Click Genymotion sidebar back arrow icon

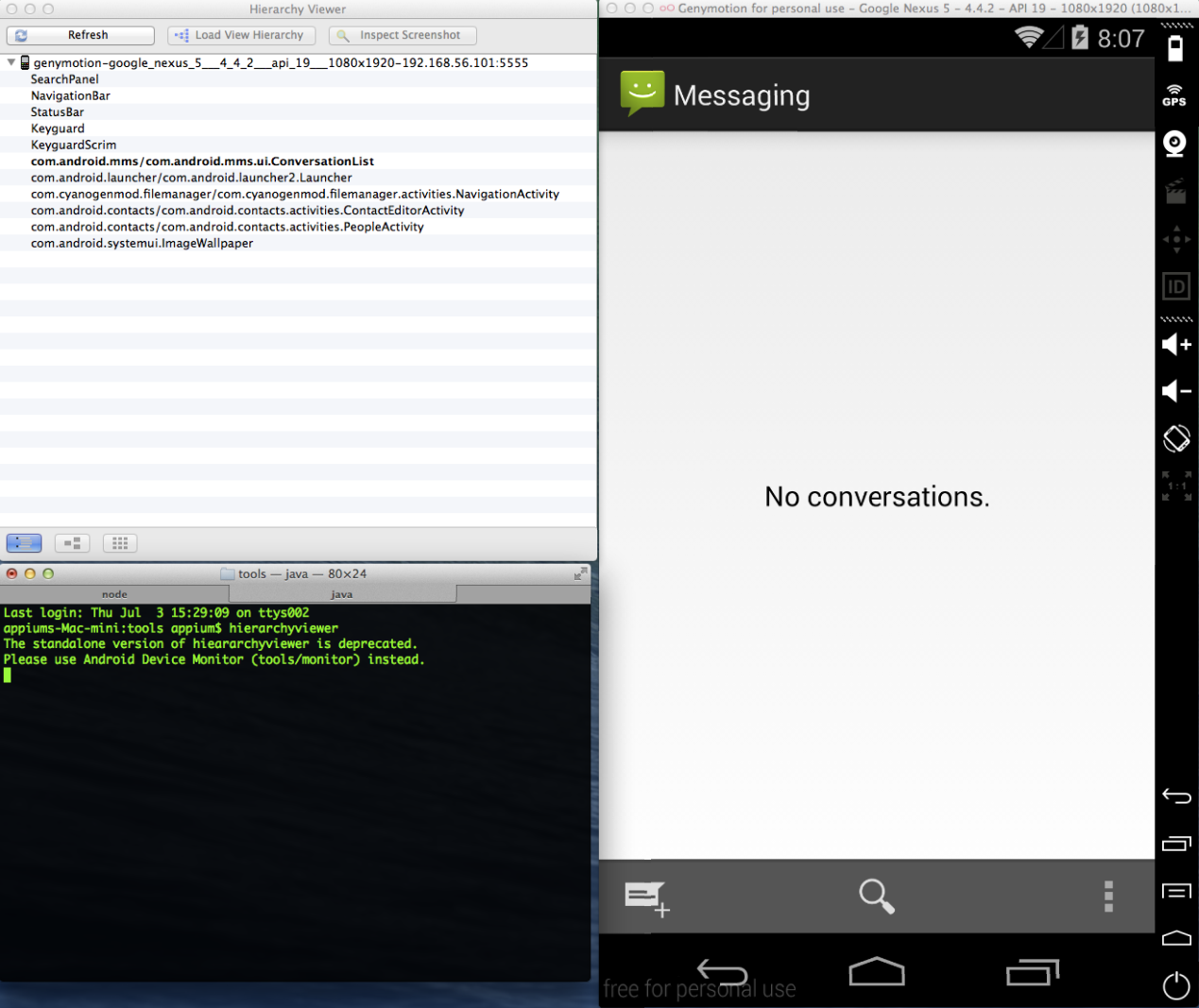(x=1176, y=795)
